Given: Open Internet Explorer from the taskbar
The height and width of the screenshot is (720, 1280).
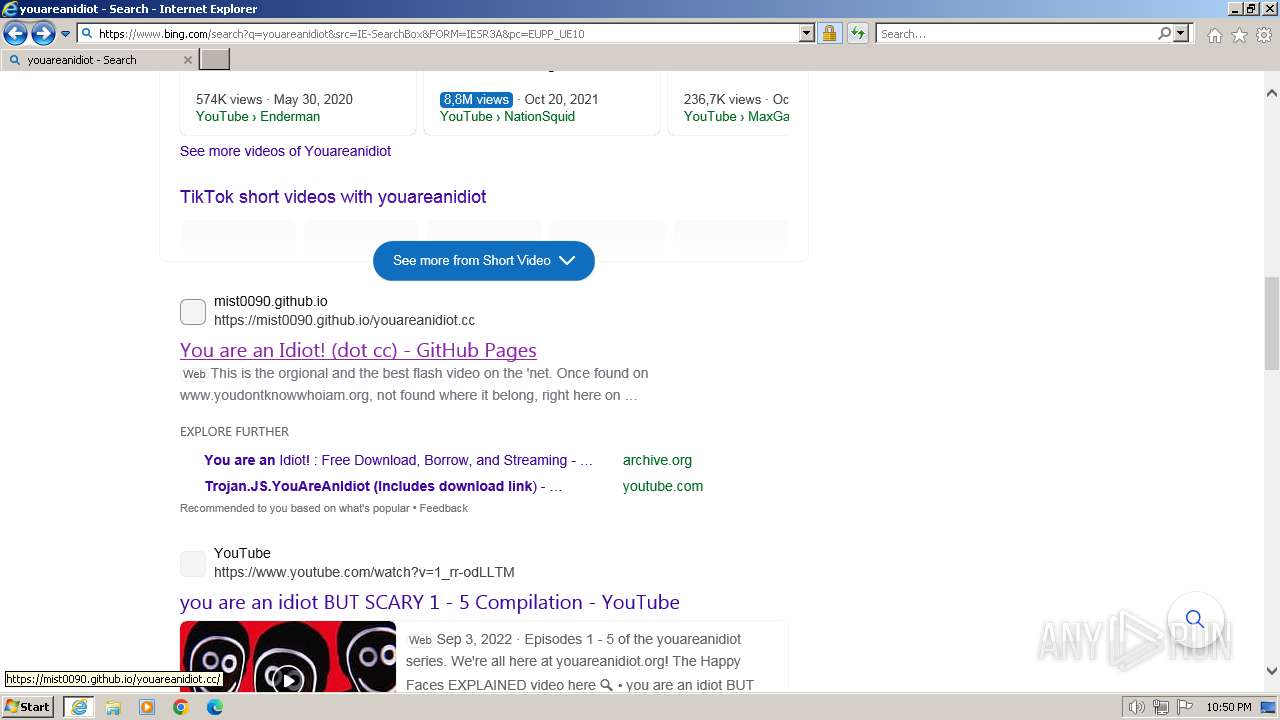Looking at the screenshot, I should click(78, 707).
